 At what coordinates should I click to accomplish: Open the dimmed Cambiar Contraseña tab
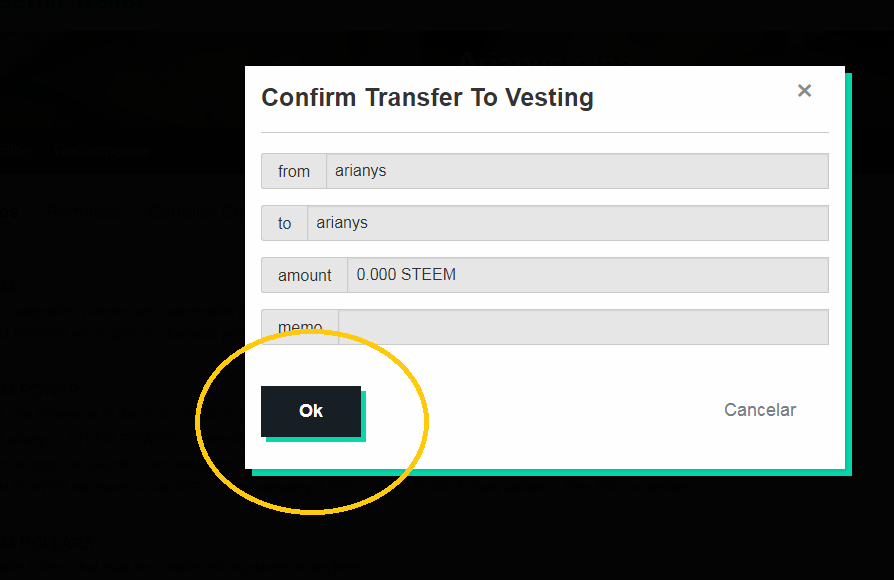coord(196,212)
